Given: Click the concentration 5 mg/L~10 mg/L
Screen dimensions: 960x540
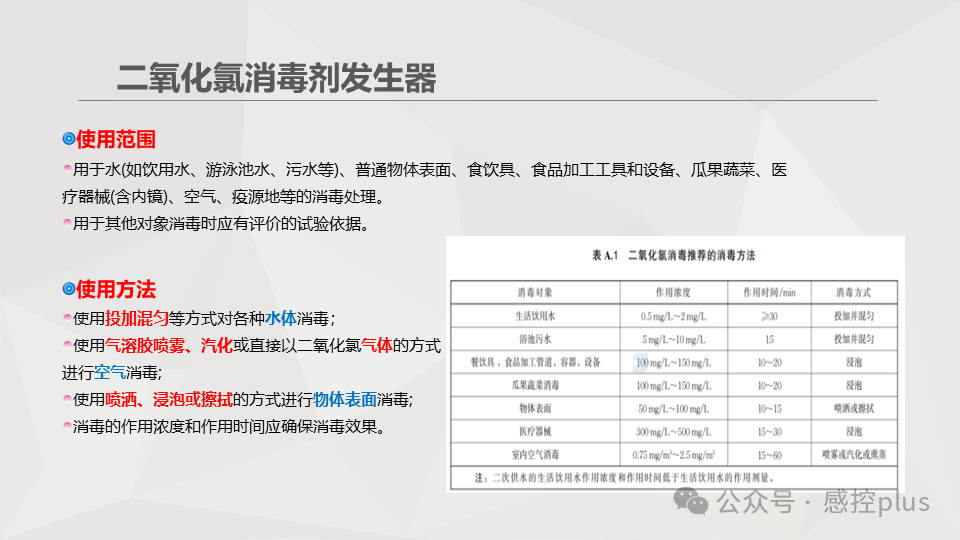Looking at the screenshot, I should click(673, 339).
